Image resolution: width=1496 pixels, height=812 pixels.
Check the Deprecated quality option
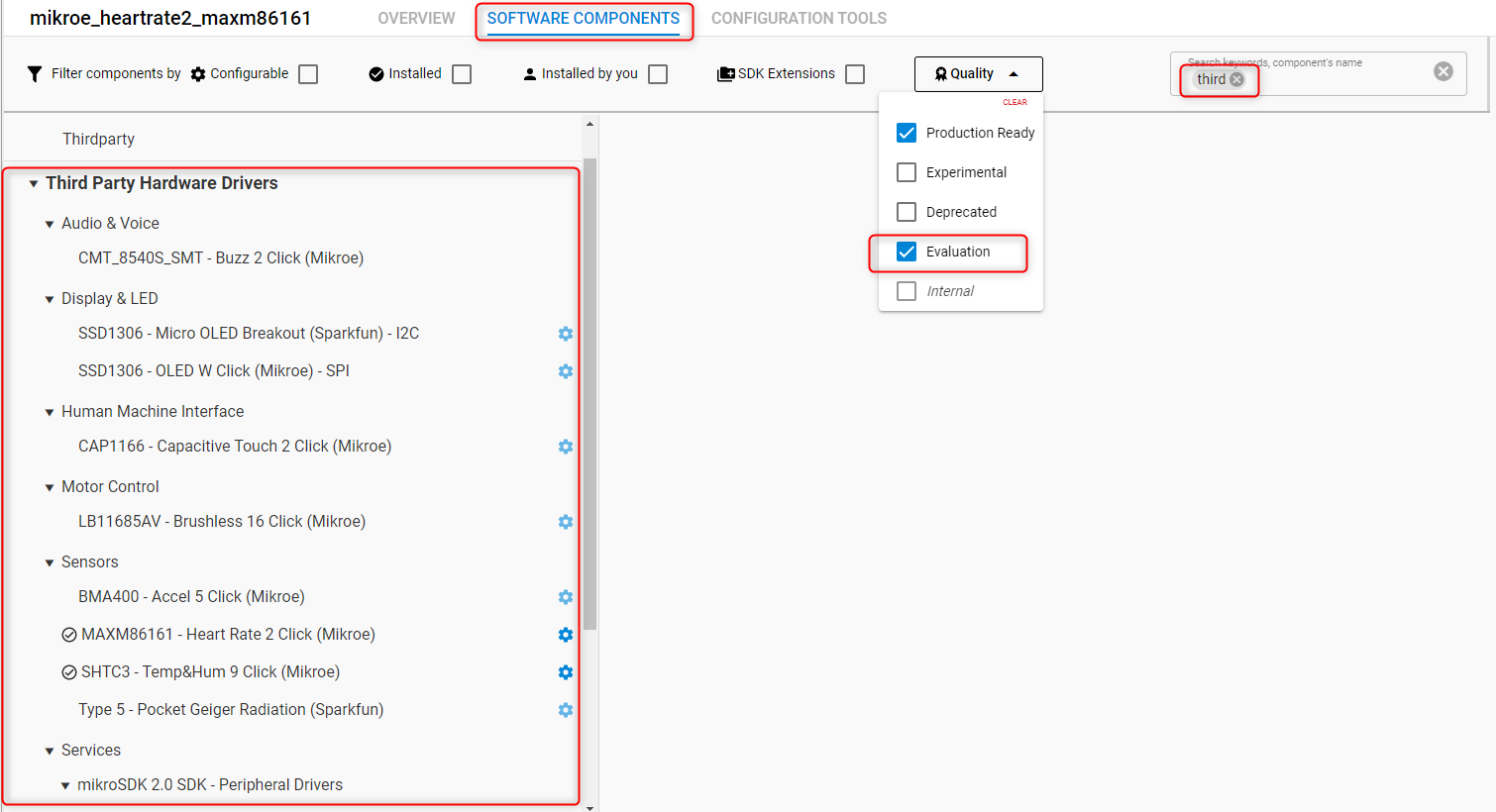907,212
